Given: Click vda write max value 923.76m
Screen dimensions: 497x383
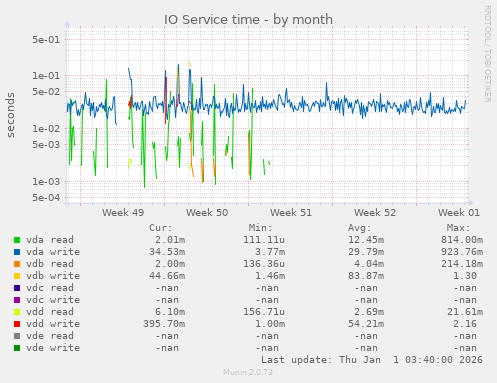Looking at the screenshot, I should pyautogui.click(x=462, y=252).
